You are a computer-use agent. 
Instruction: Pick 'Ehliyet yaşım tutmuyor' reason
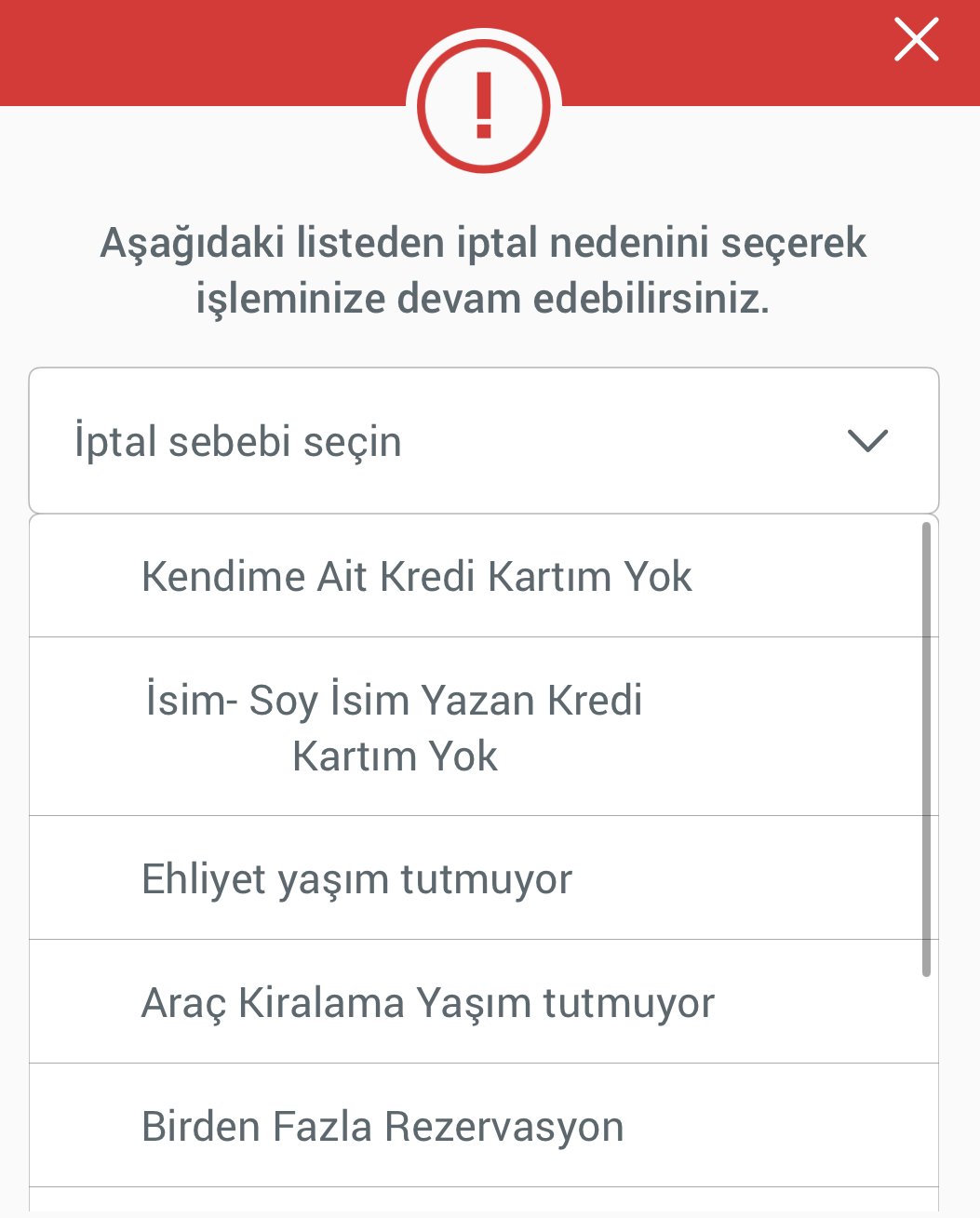(x=484, y=878)
